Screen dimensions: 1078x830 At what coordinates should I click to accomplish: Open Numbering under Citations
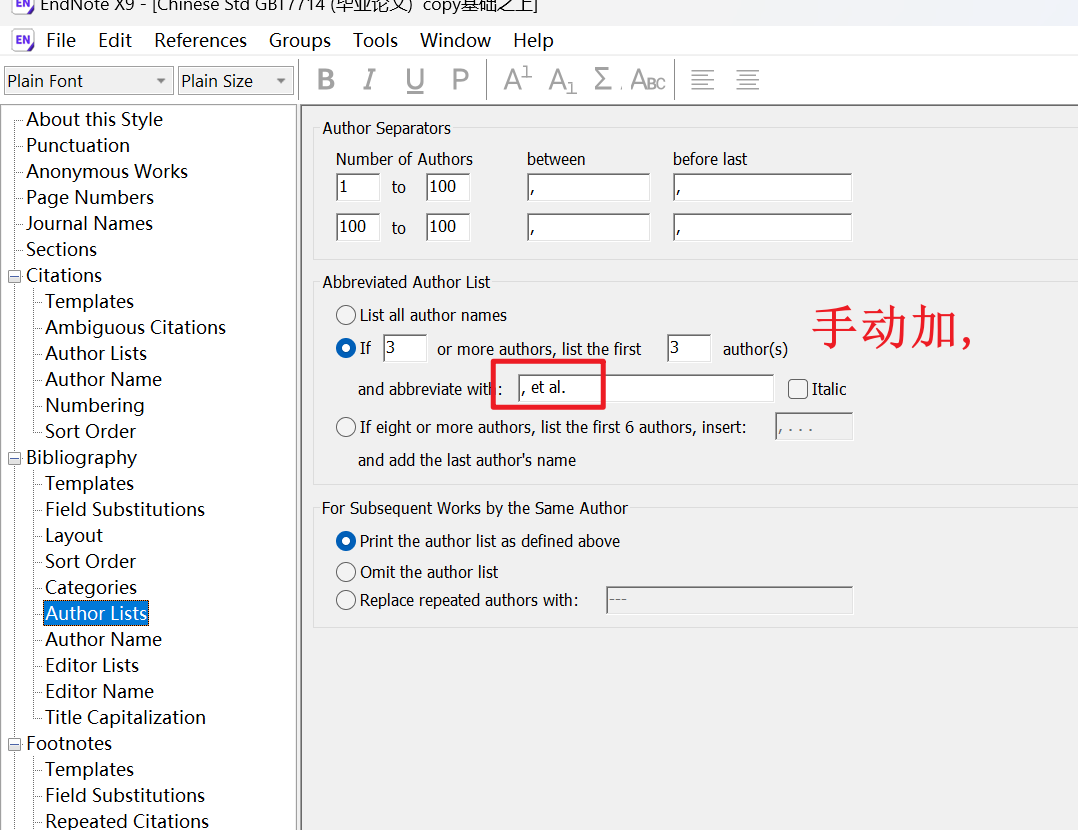pos(95,406)
